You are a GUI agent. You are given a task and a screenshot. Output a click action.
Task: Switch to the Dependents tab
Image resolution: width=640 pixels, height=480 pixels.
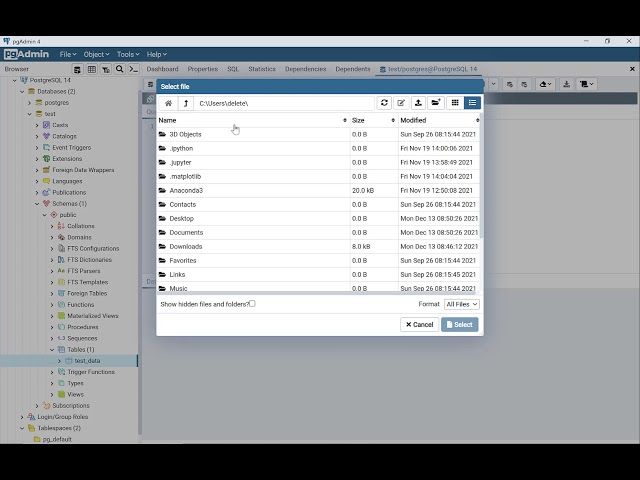point(353,69)
